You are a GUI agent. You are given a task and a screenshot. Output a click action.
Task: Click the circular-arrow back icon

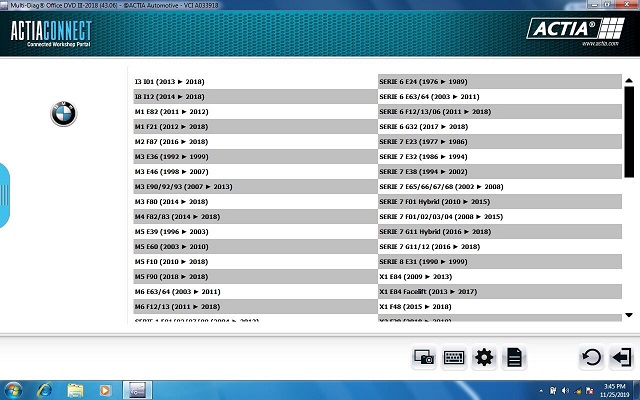591,358
